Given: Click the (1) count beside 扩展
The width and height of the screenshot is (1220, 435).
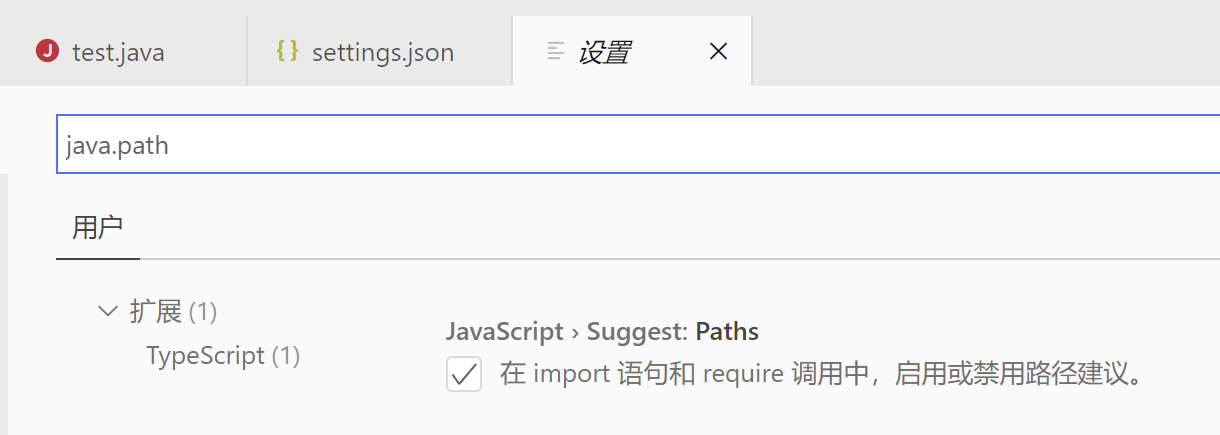Looking at the screenshot, I should tap(203, 312).
